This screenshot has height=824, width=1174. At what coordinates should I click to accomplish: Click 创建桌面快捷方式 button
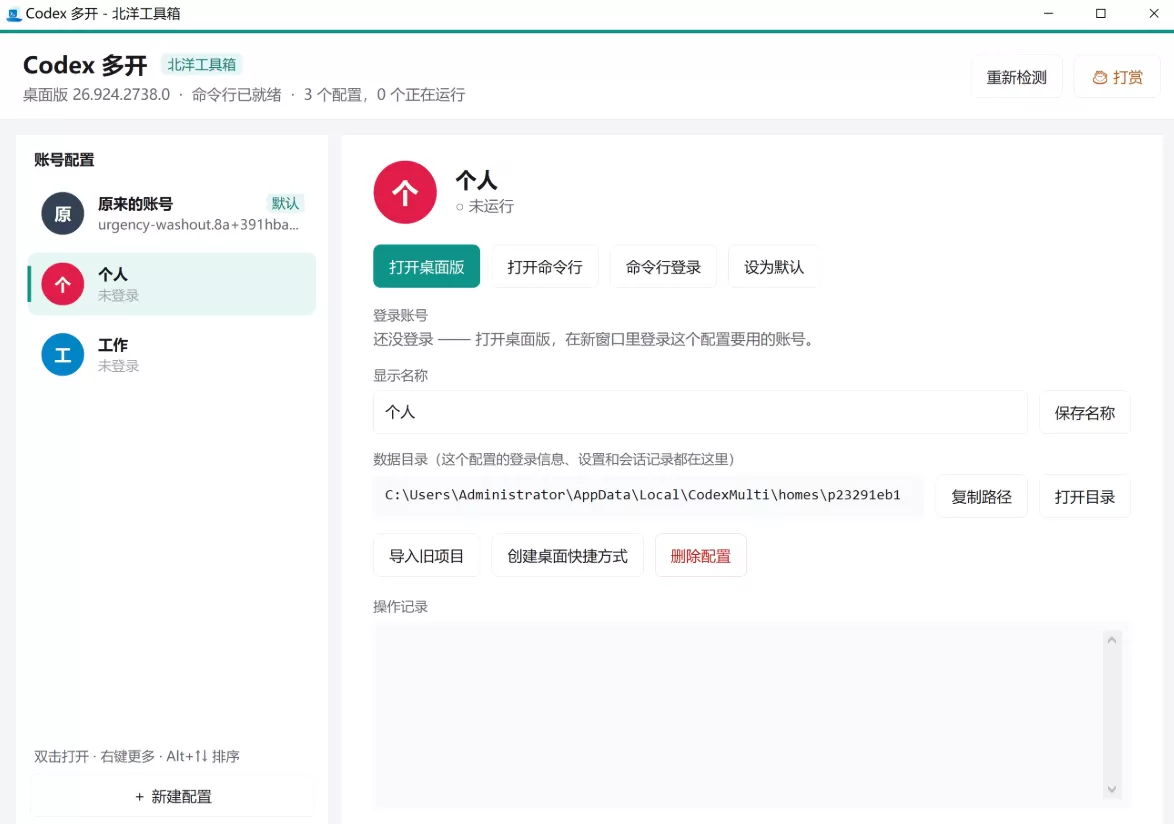coord(567,555)
